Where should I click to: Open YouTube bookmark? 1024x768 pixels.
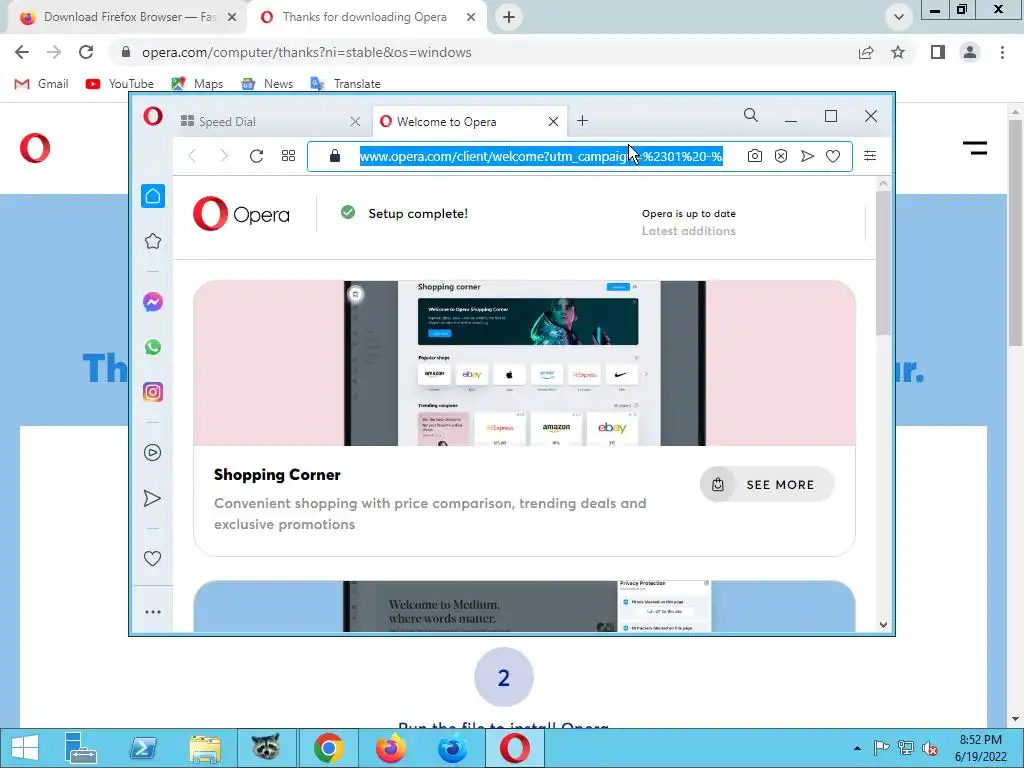(x=120, y=84)
